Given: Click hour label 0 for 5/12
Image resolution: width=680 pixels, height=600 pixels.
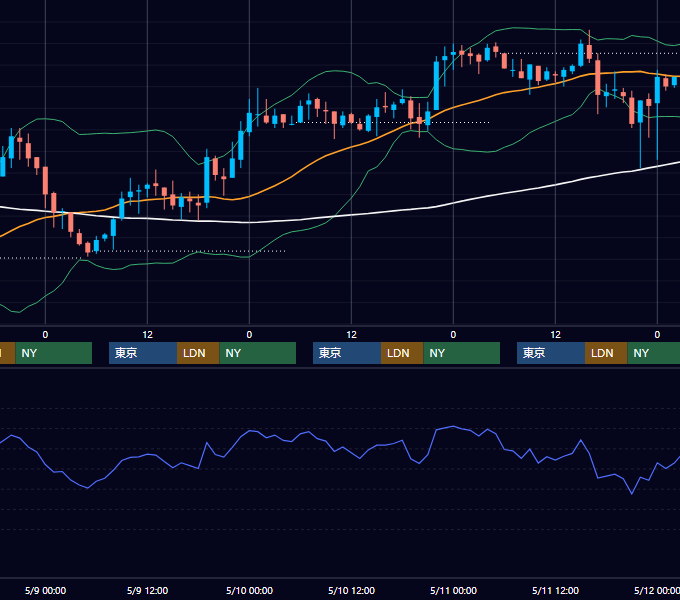Looking at the screenshot, I should (657, 335).
